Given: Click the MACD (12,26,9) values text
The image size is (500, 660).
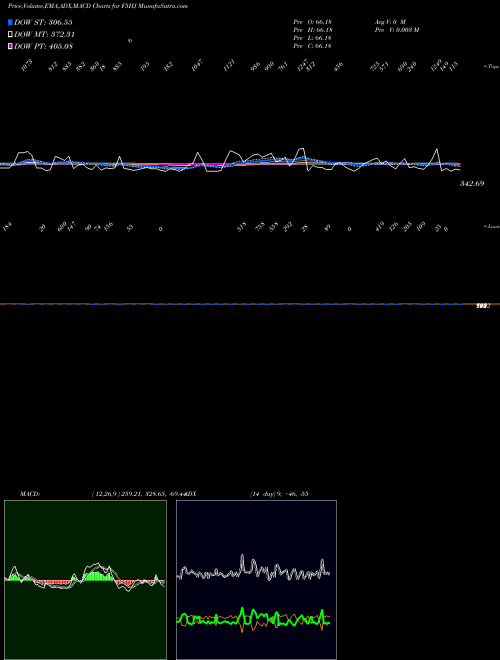Looking at the screenshot, I should (x=139, y=494).
